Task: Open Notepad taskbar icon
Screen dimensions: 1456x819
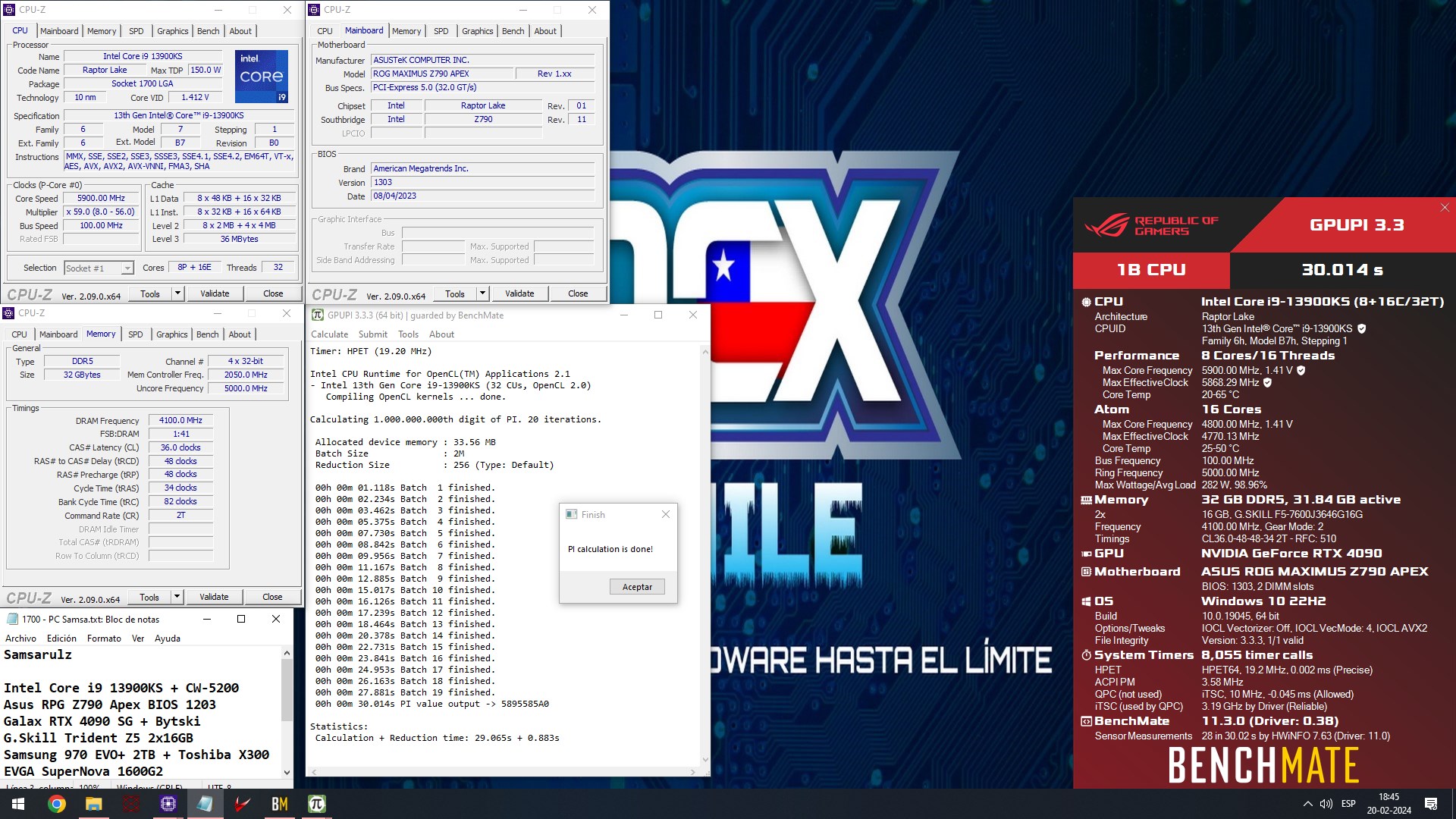Action: [x=205, y=804]
